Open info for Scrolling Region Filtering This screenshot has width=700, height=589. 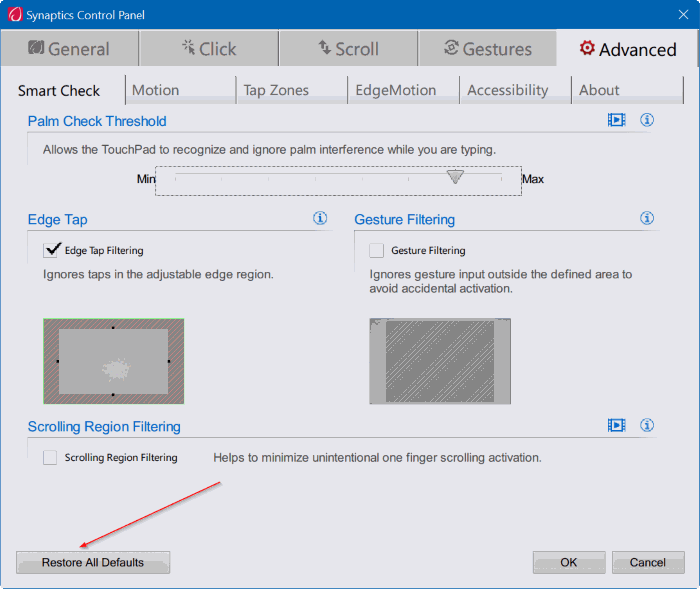tap(647, 425)
